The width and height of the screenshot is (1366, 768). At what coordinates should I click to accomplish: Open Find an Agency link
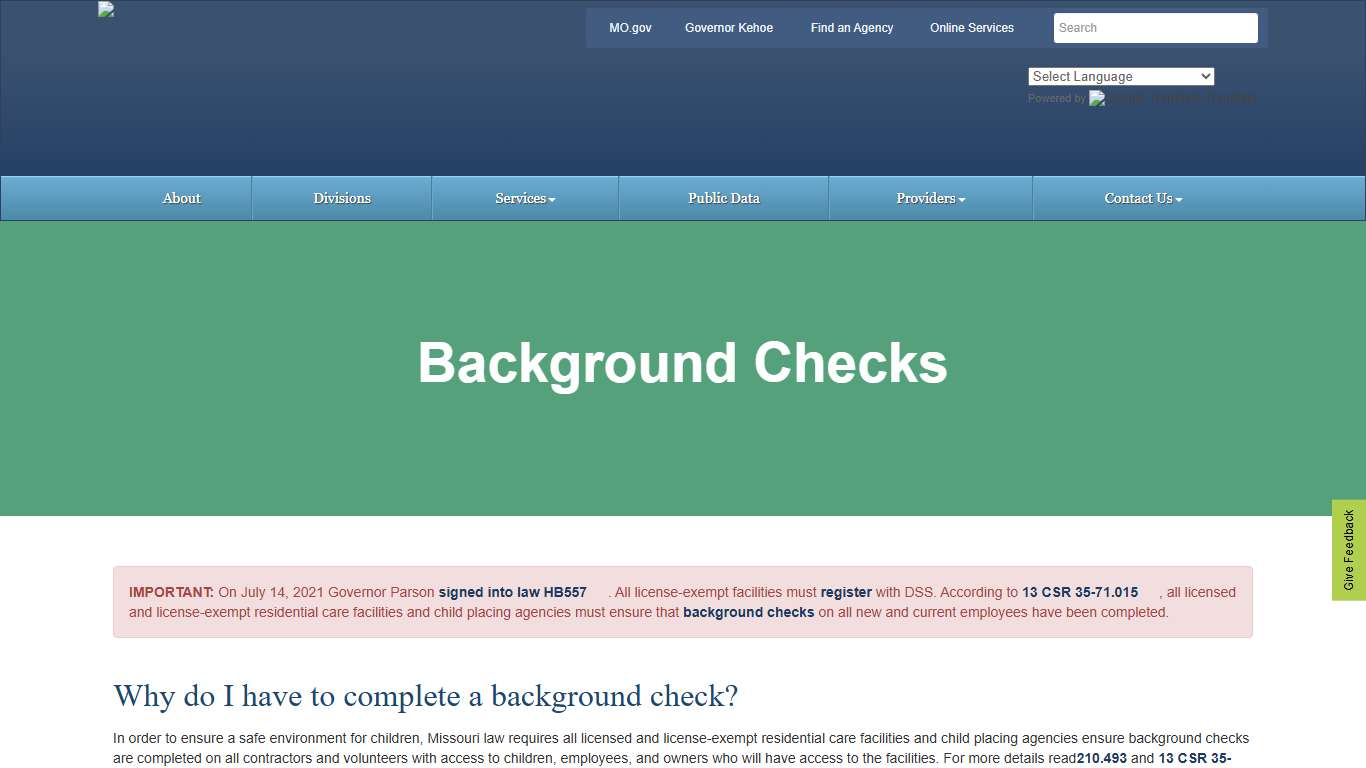(852, 28)
